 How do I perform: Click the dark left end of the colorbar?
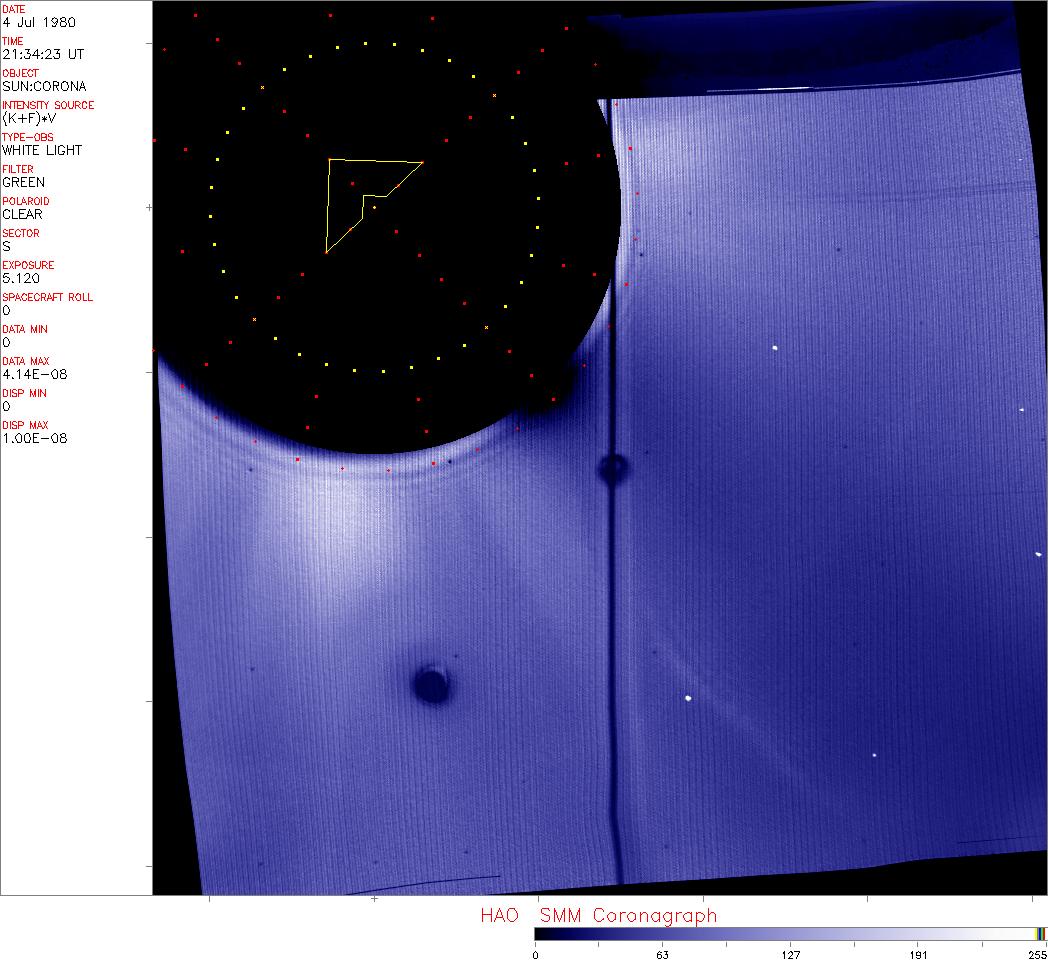coord(542,934)
